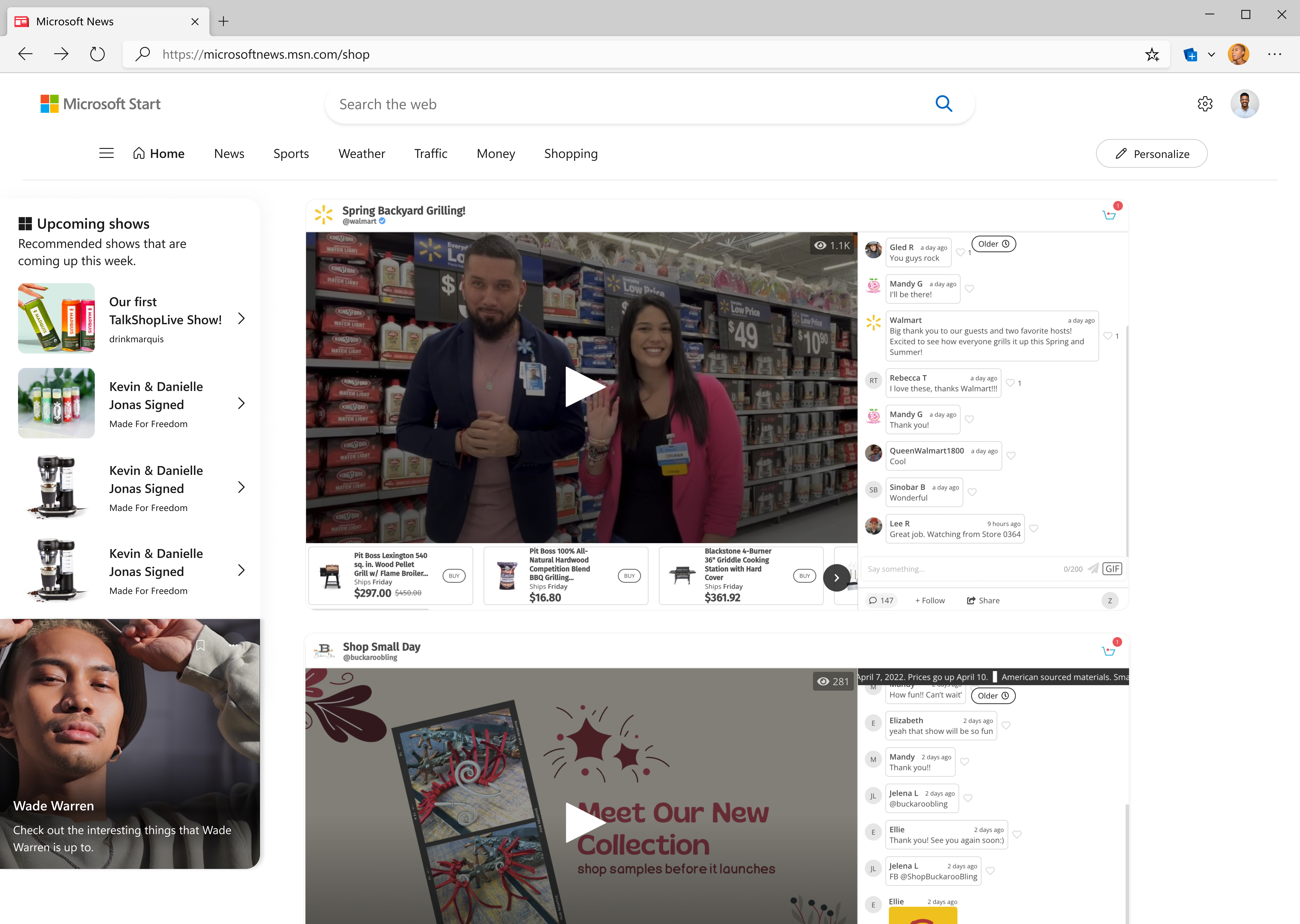Like Lee R's 'Great job' comment

coord(1034,529)
